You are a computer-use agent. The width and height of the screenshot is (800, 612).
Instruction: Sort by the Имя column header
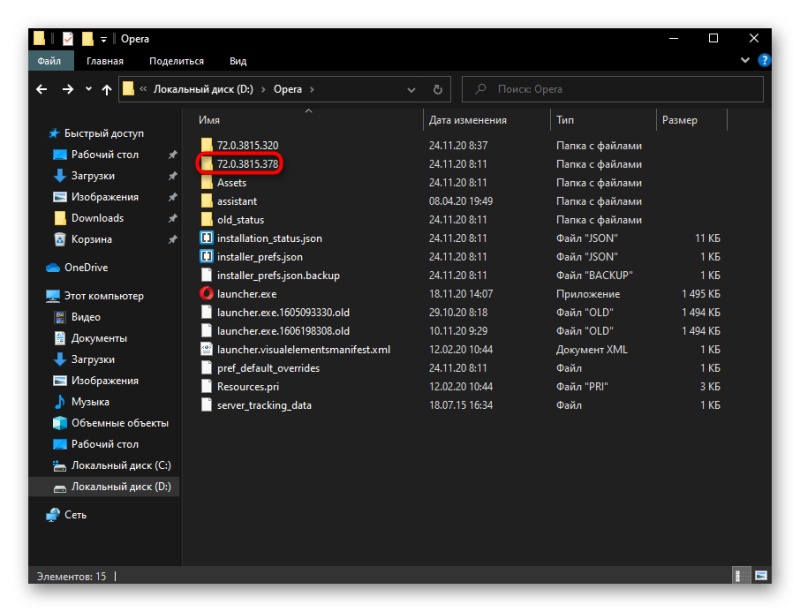(209, 120)
